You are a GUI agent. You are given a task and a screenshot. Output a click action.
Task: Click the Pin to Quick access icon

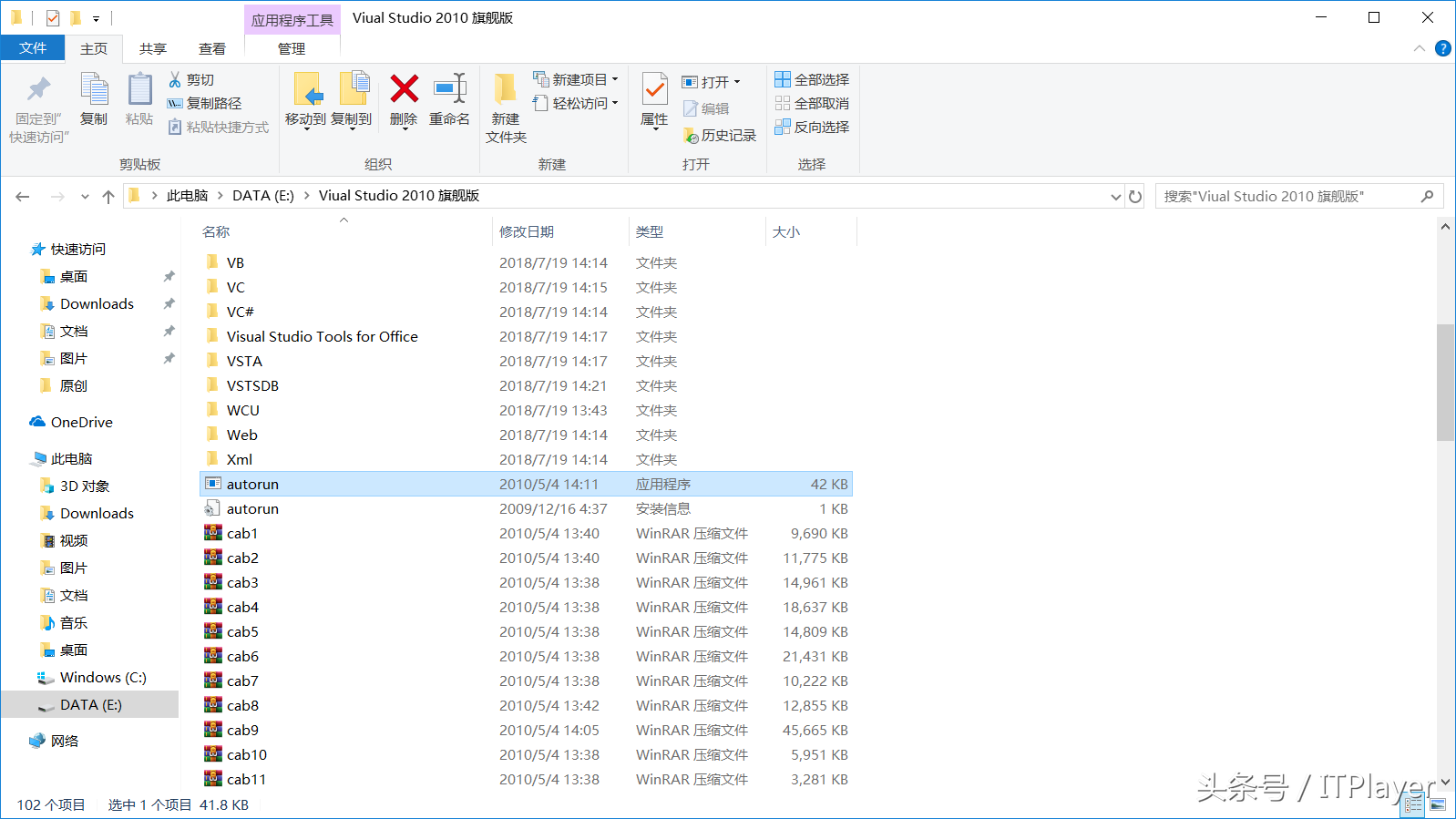click(39, 89)
